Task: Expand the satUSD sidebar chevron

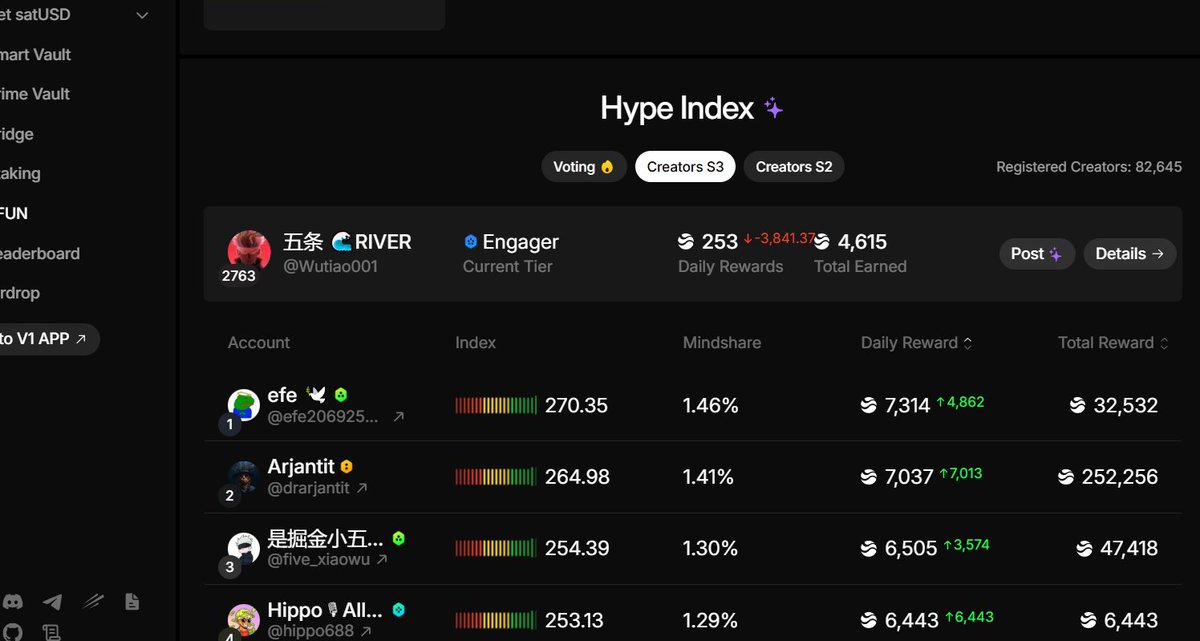Action: click(x=142, y=15)
